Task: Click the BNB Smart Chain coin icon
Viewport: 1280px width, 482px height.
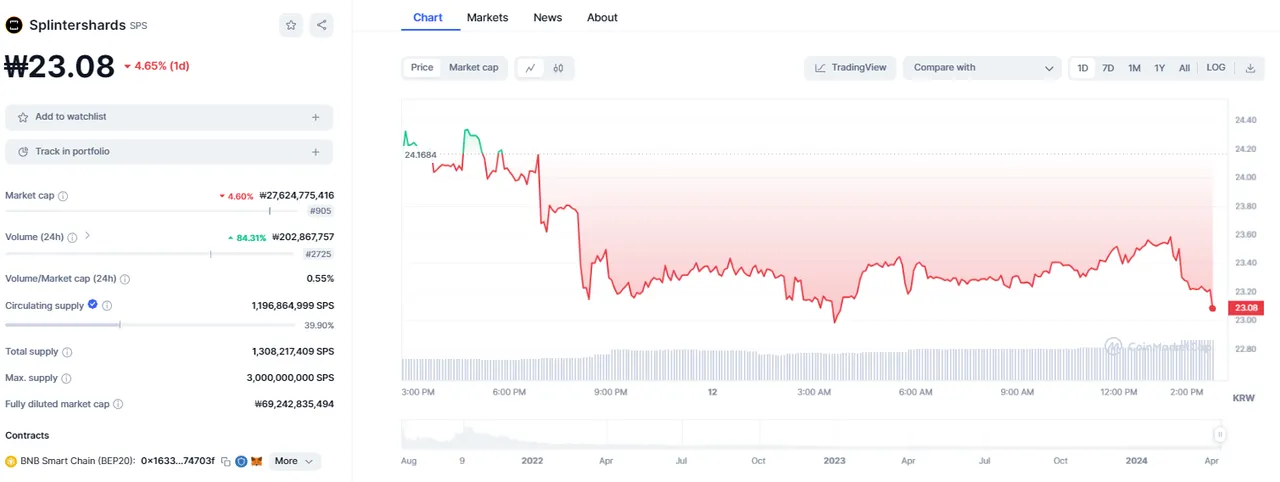Action: pyautogui.click(x=11, y=461)
